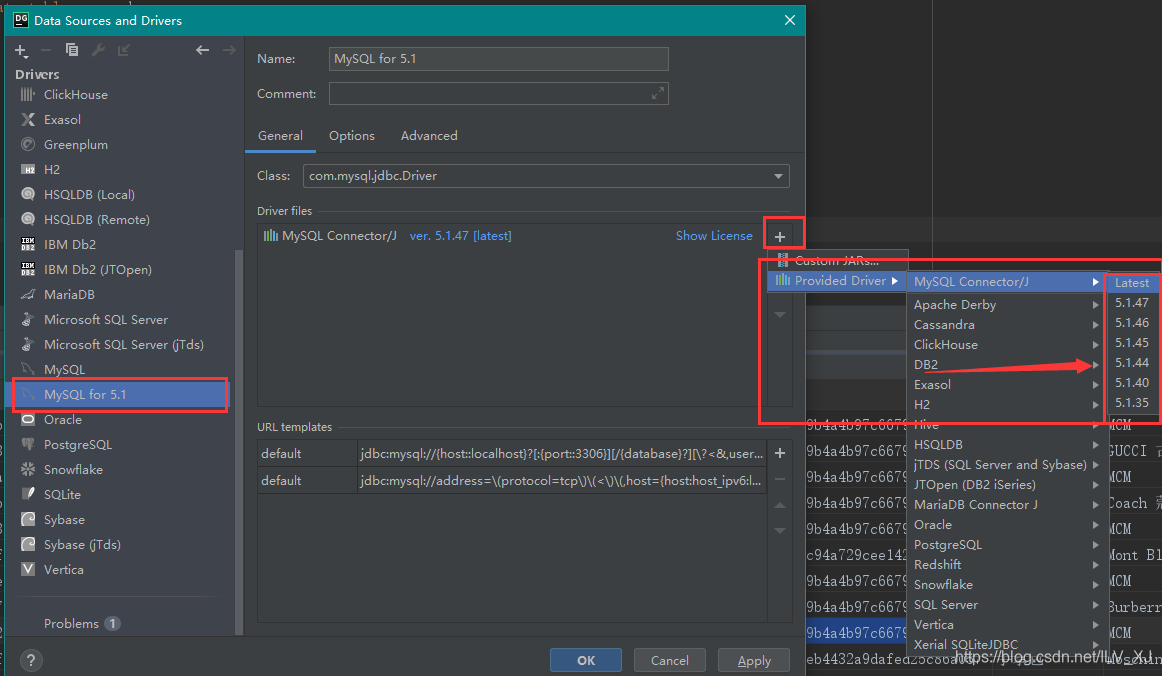The height and width of the screenshot is (676, 1162).
Task: Expand the Apache Derby driver submenu
Action: click(x=1006, y=305)
